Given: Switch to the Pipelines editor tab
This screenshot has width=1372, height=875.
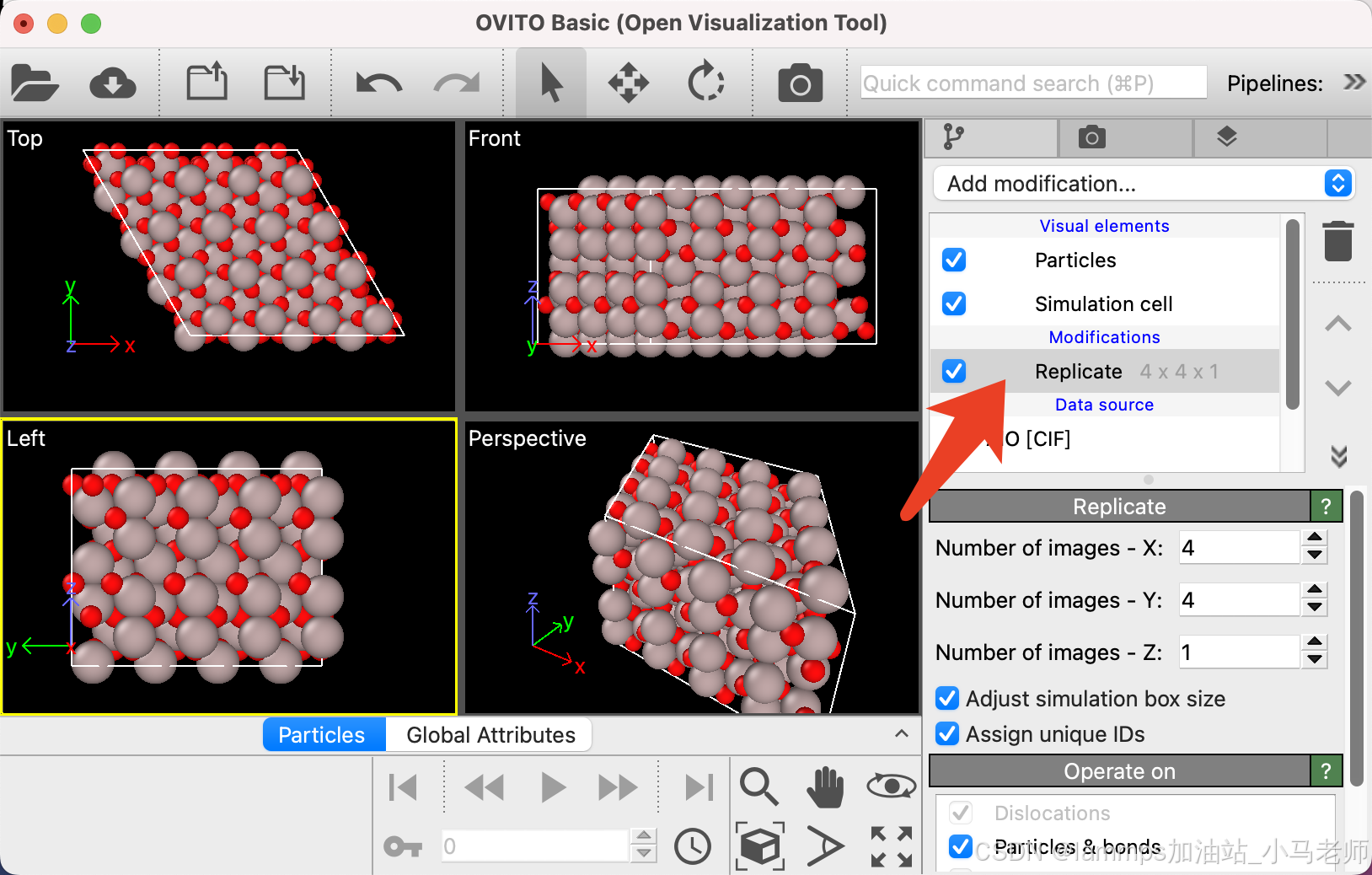Looking at the screenshot, I should tap(990, 137).
